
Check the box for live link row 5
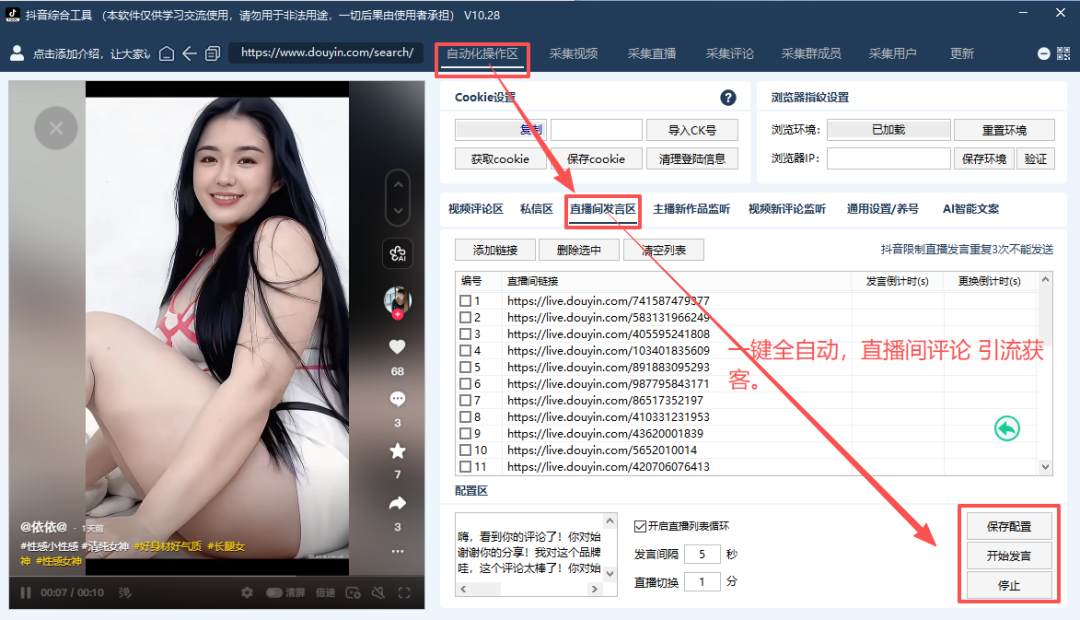coord(466,367)
